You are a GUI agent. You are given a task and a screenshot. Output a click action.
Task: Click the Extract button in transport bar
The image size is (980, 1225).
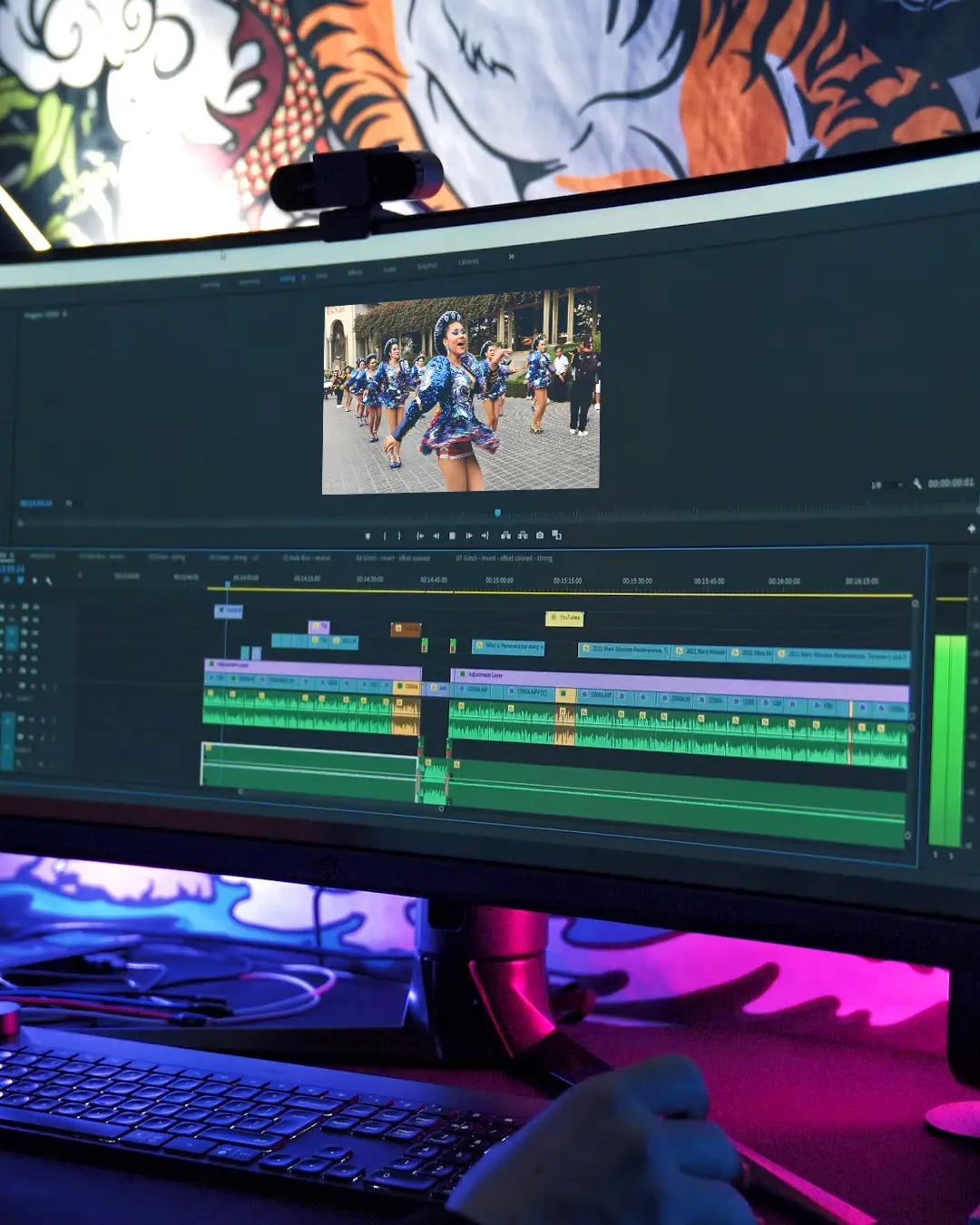coord(523,535)
